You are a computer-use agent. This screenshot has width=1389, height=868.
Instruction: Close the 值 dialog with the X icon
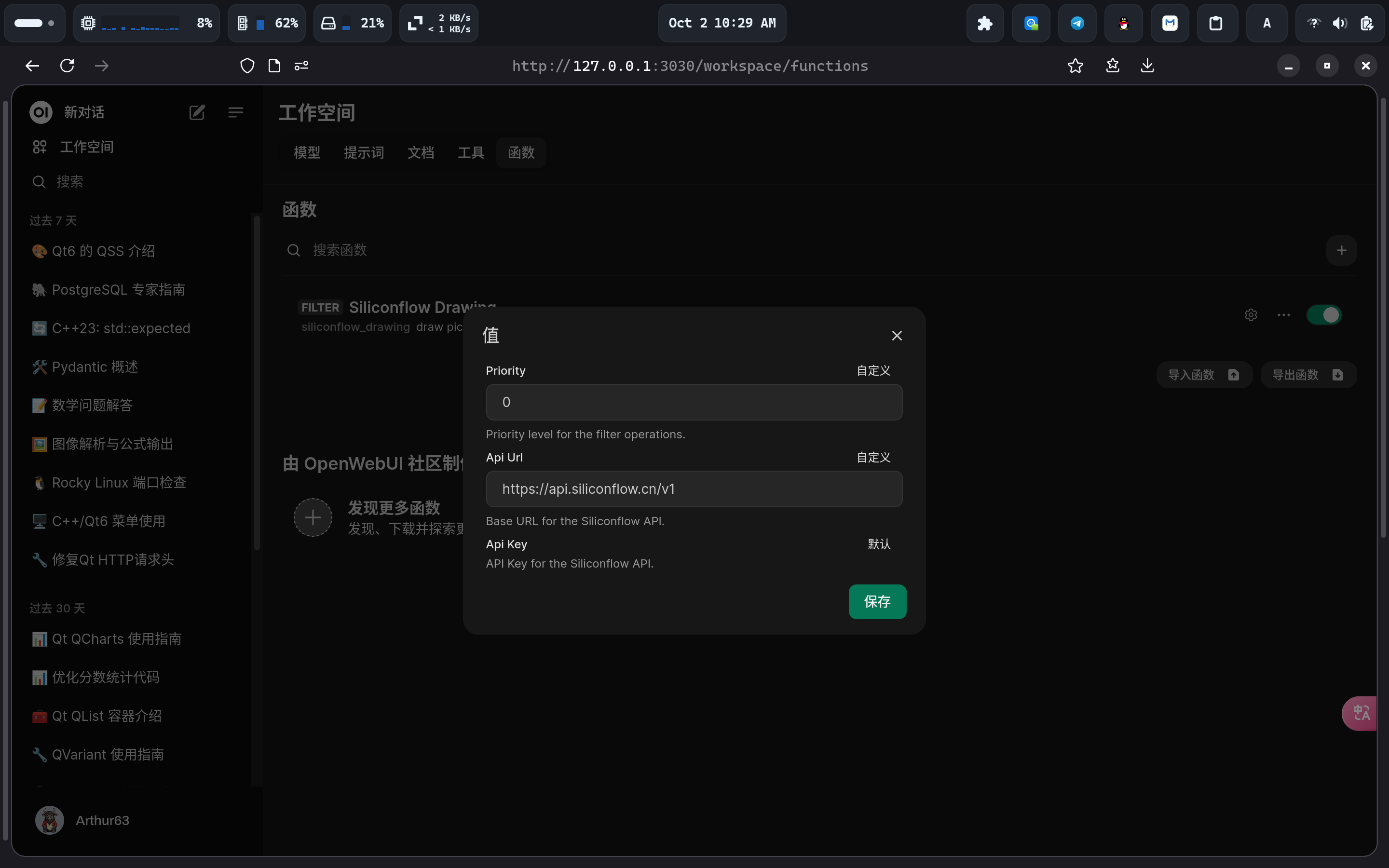tap(897, 336)
